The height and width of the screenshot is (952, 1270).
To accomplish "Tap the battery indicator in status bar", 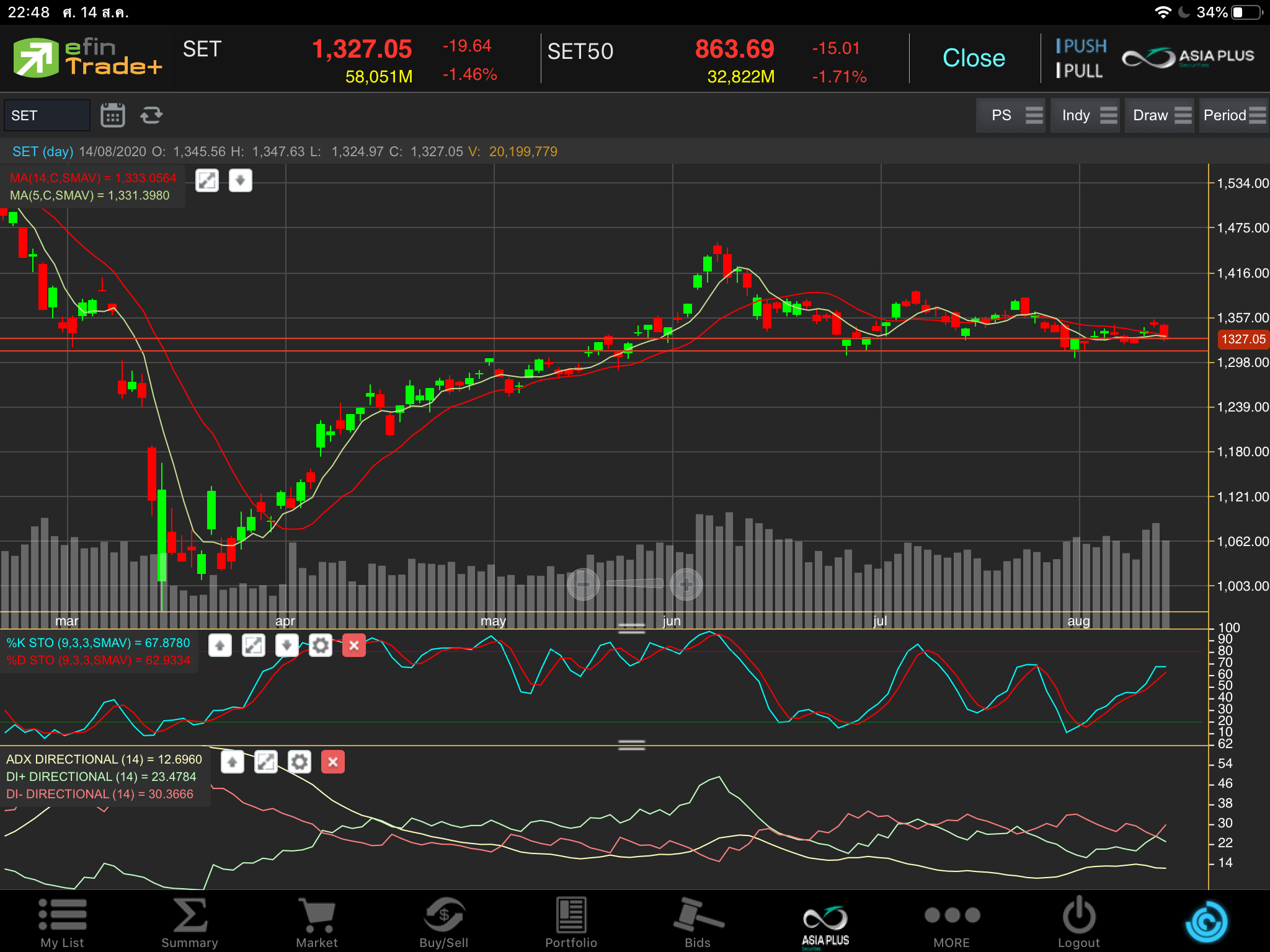I will (x=1246, y=12).
